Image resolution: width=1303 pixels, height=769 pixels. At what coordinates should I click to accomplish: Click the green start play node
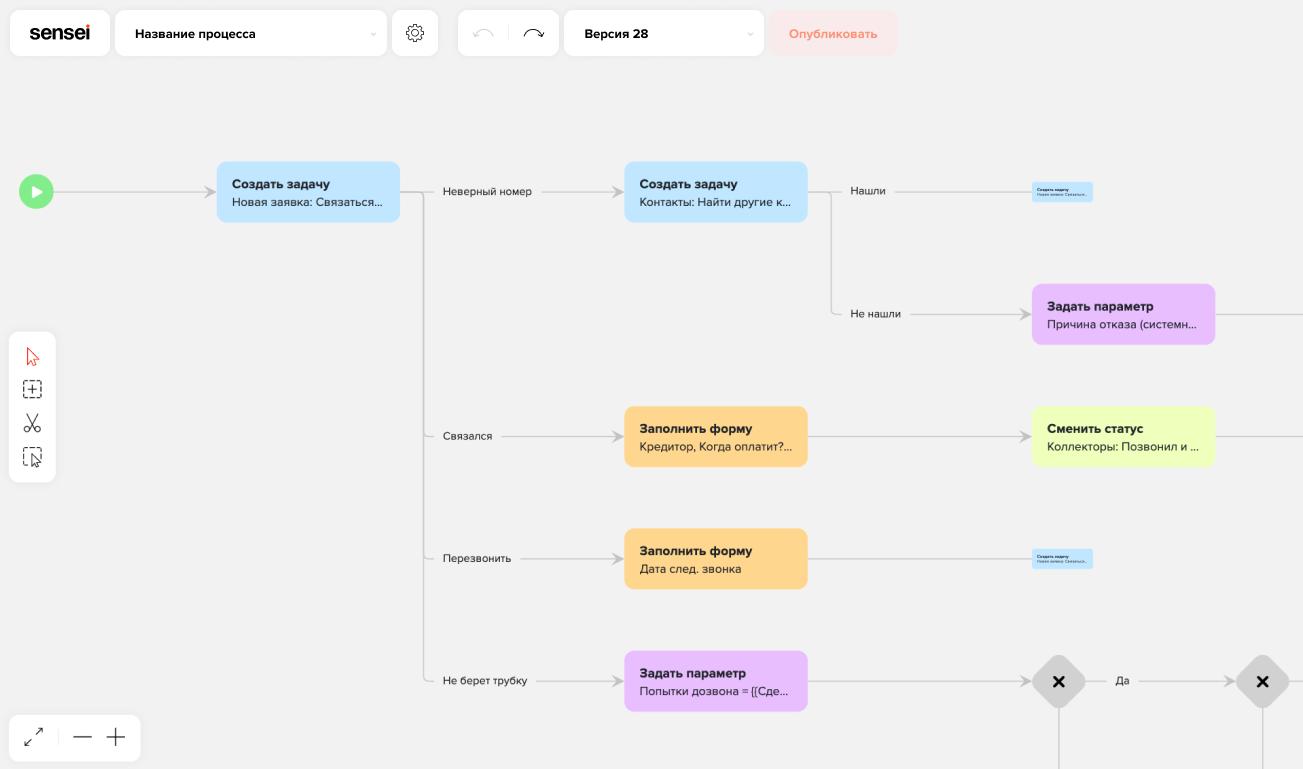pos(36,191)
